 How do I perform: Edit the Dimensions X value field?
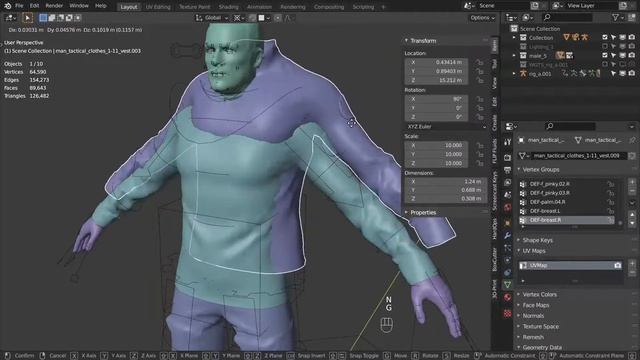445,182
